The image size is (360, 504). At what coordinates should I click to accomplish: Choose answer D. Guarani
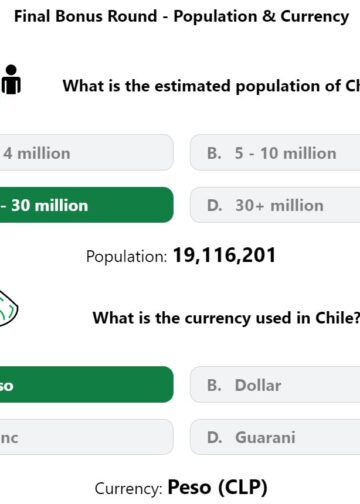pyautogui.click(x=275, y=437)
